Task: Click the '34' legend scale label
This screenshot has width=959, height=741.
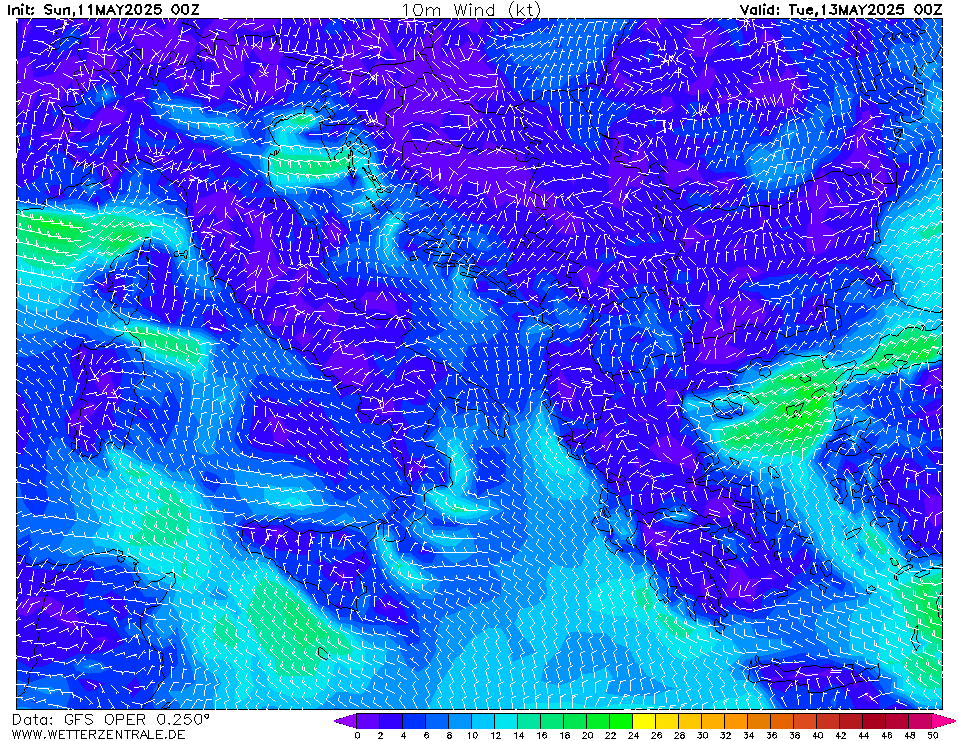Action: point(749,735)
